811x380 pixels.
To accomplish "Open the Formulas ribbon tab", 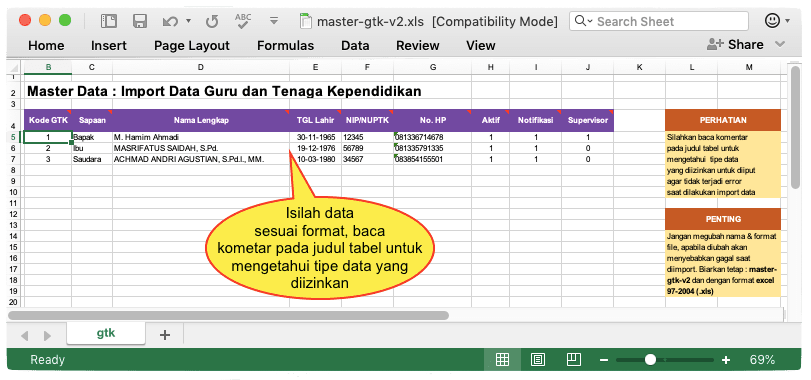I will [x=286, y=45].
